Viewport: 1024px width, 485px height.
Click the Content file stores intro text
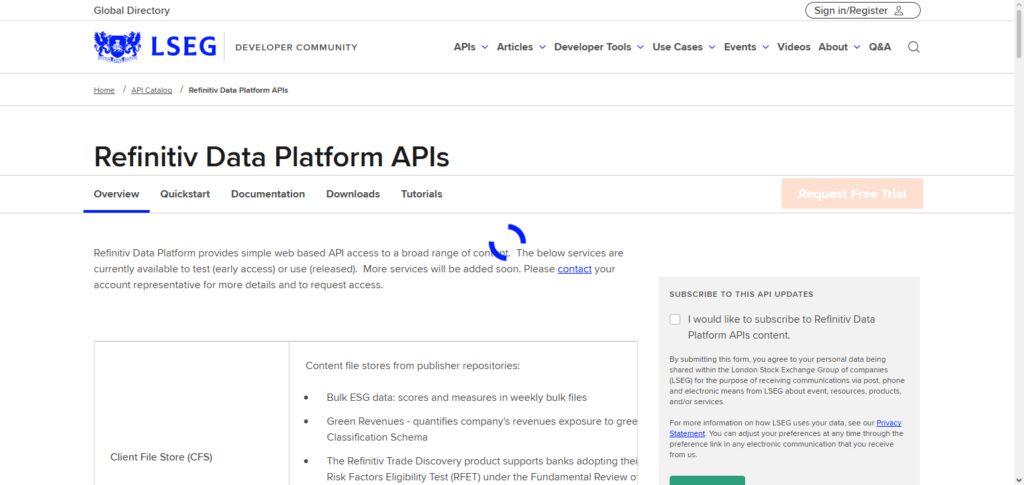(x=413, y=366)
